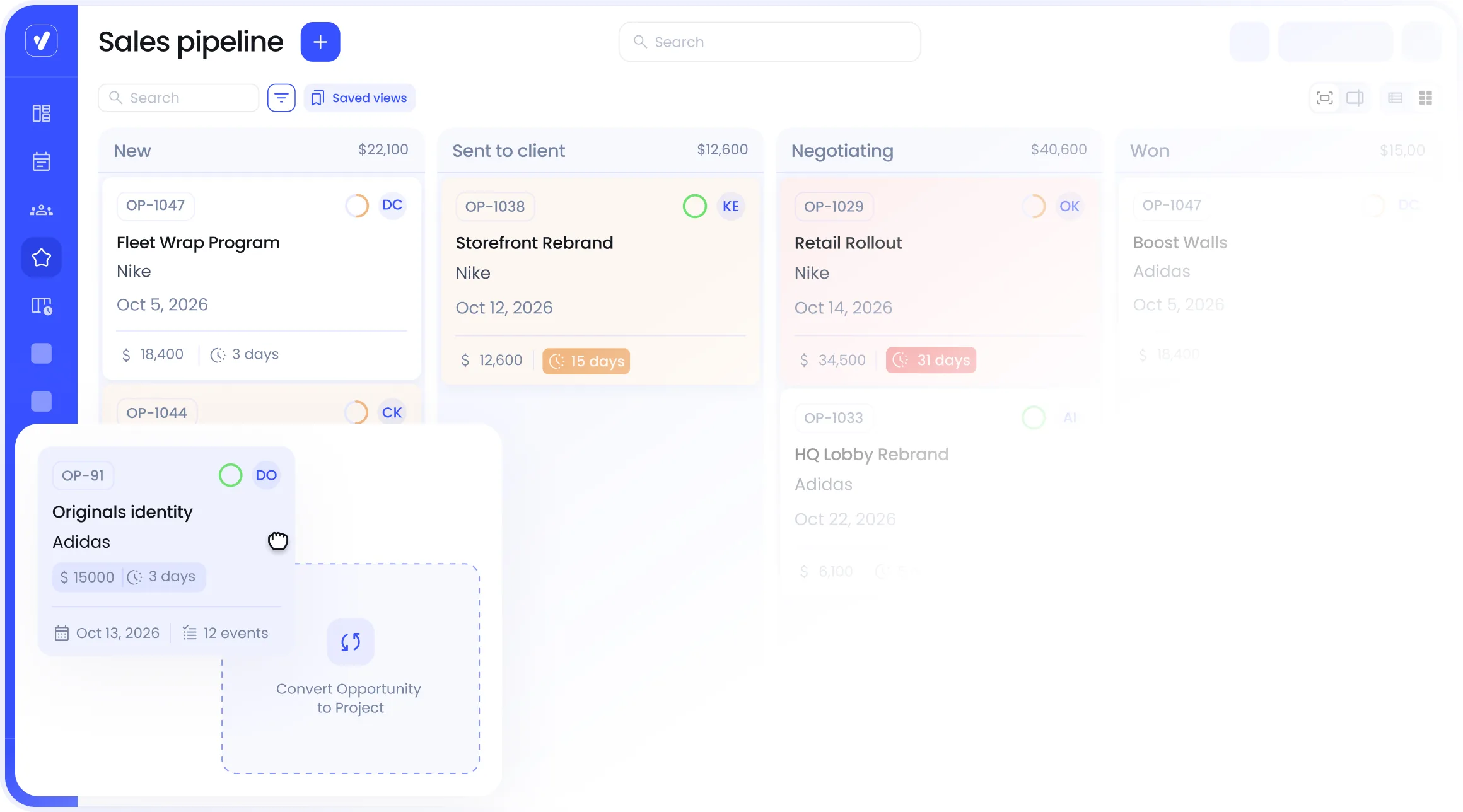Switch to grid view layout icon

tap(1426, 98)
